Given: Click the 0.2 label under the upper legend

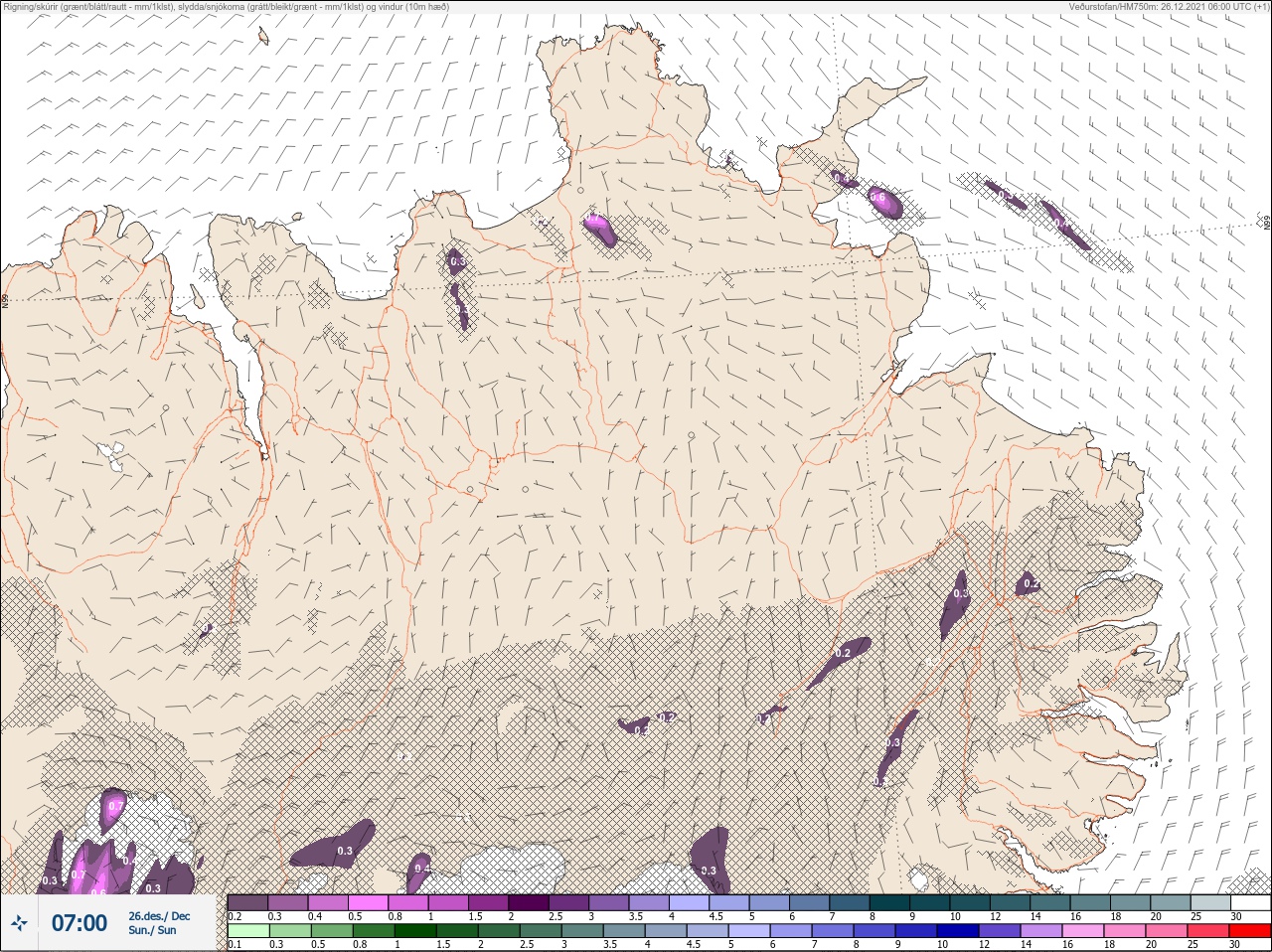Looking at the screenshot, I should click(235, 916).
